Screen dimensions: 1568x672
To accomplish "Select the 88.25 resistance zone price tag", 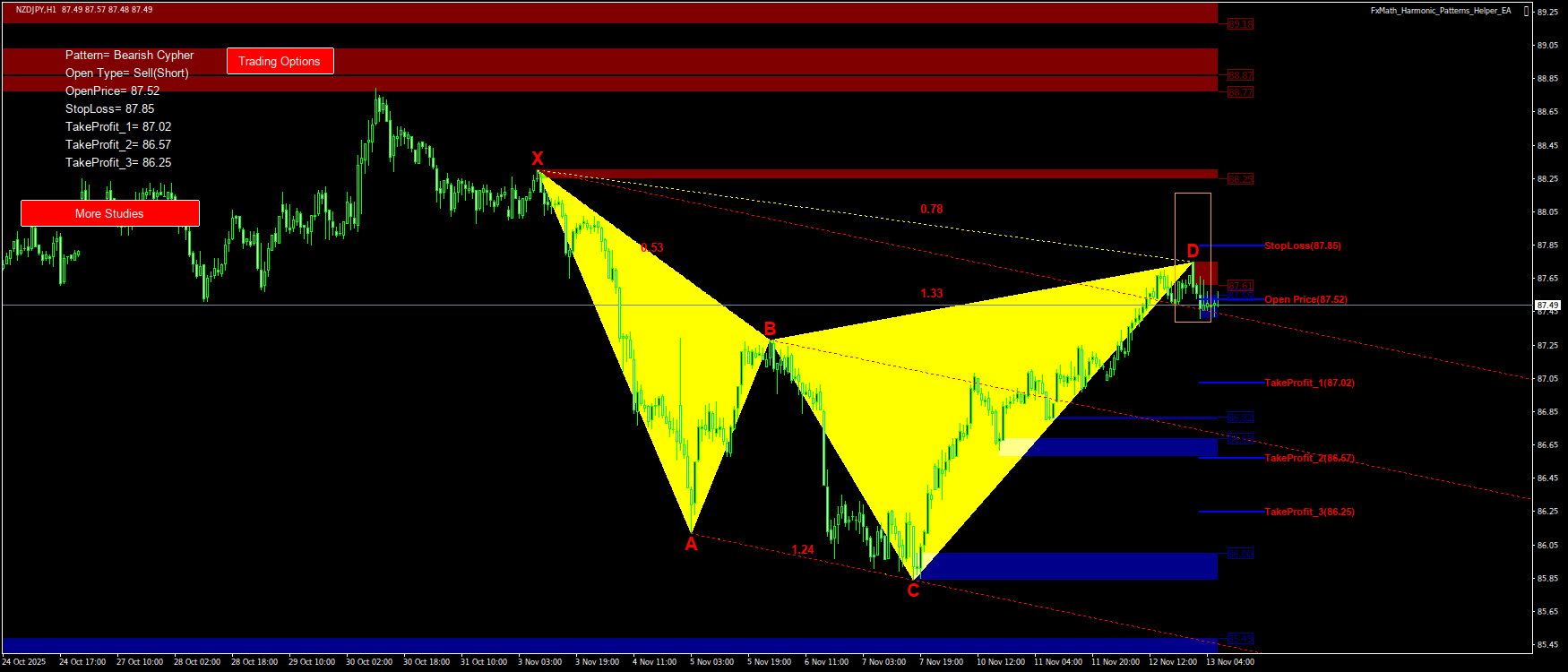I will click(x=1240, y=179).
